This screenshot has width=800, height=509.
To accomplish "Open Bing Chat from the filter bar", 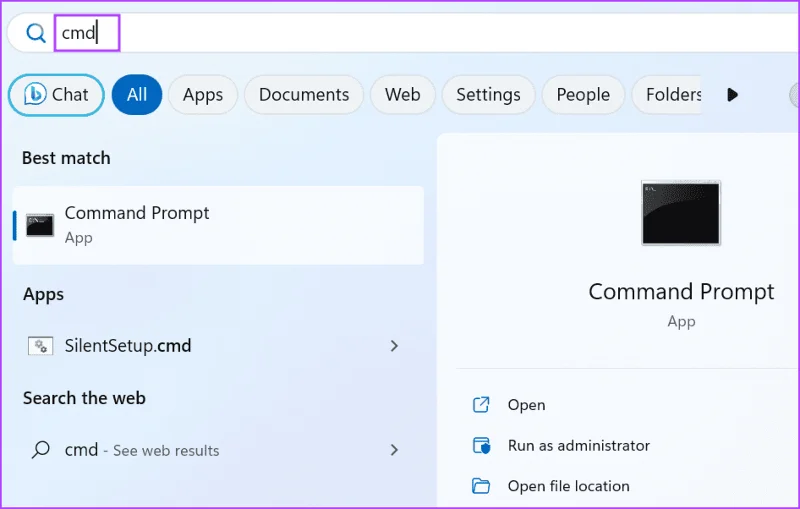I will point(56,95).
